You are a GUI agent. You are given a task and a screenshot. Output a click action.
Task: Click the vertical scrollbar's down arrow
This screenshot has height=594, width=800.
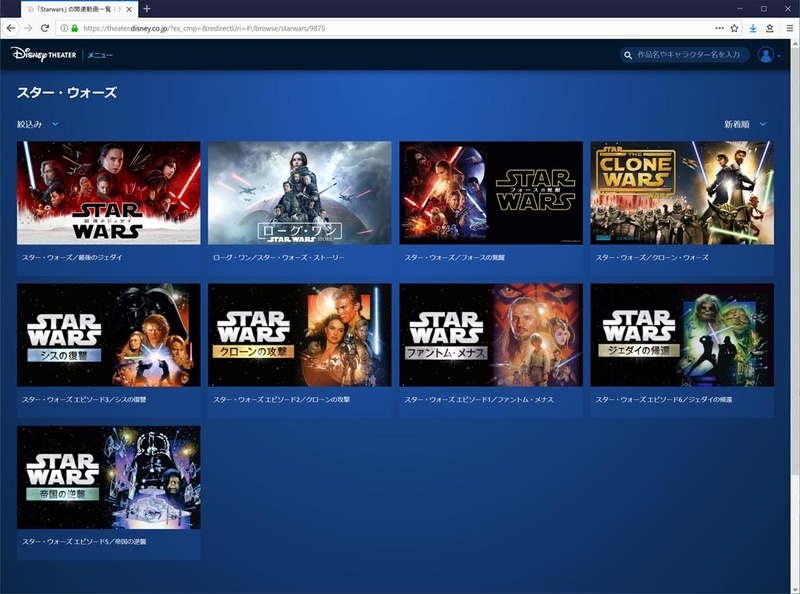(x=795, y=589)
